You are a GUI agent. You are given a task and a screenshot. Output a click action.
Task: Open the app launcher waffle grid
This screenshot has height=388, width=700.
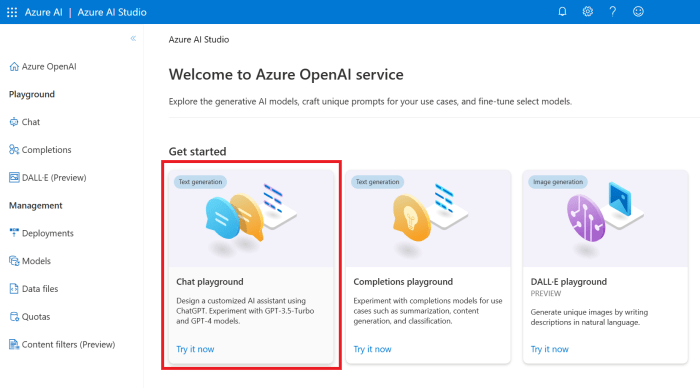pos(12,12)
